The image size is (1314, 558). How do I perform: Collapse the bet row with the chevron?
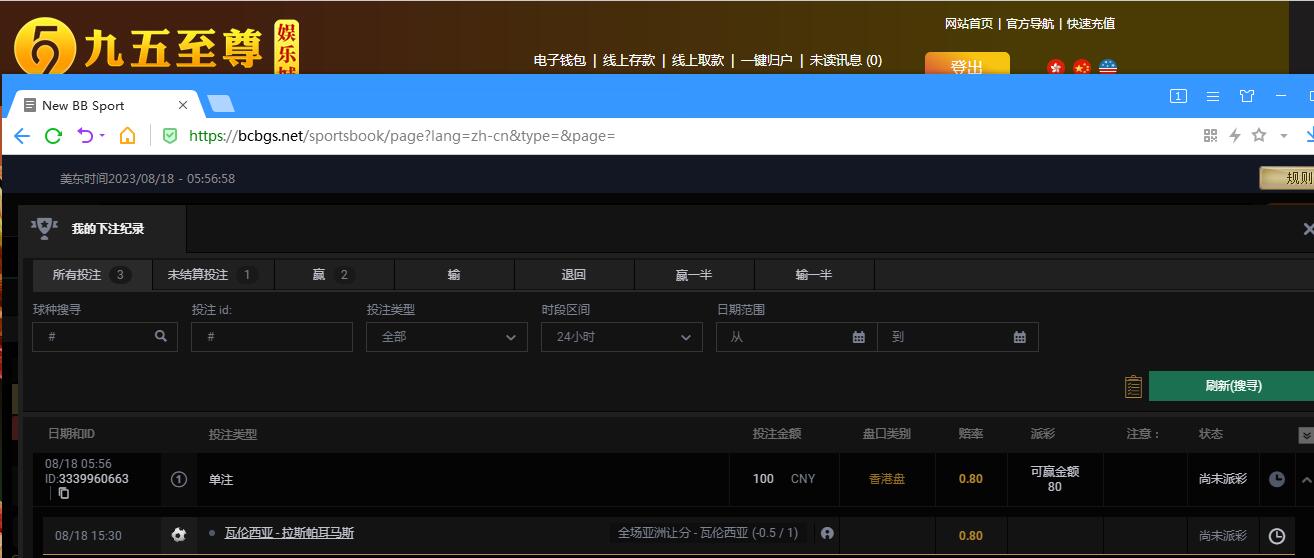tap(1306, 480)
